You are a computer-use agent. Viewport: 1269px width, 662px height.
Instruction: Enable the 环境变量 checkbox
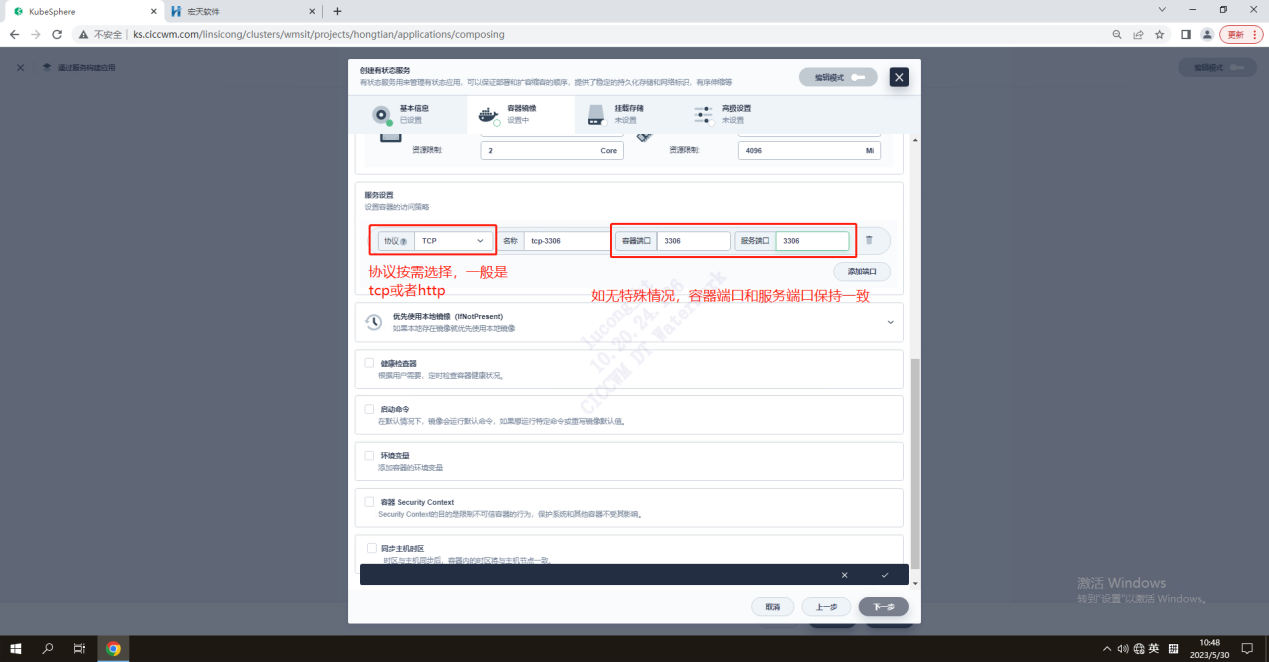tap(370, 455)
